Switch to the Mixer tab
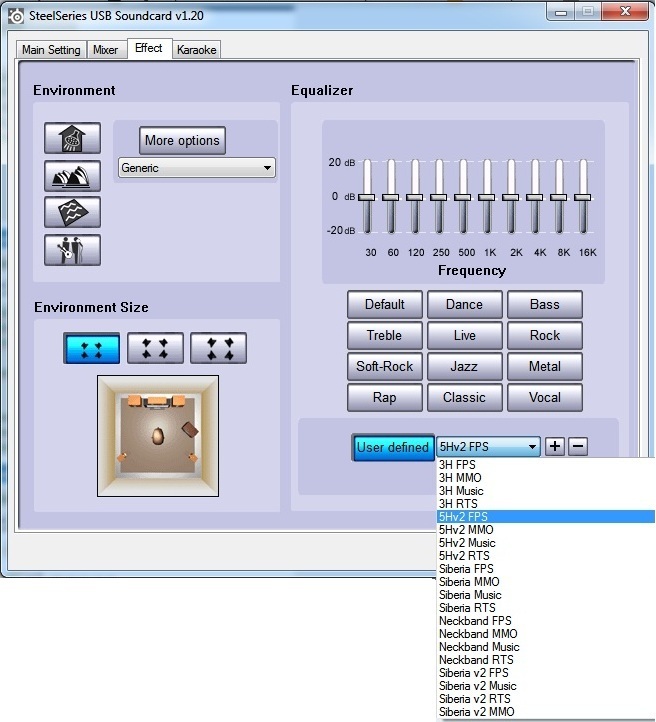This screenshot has height=722, width=656. 105,50
